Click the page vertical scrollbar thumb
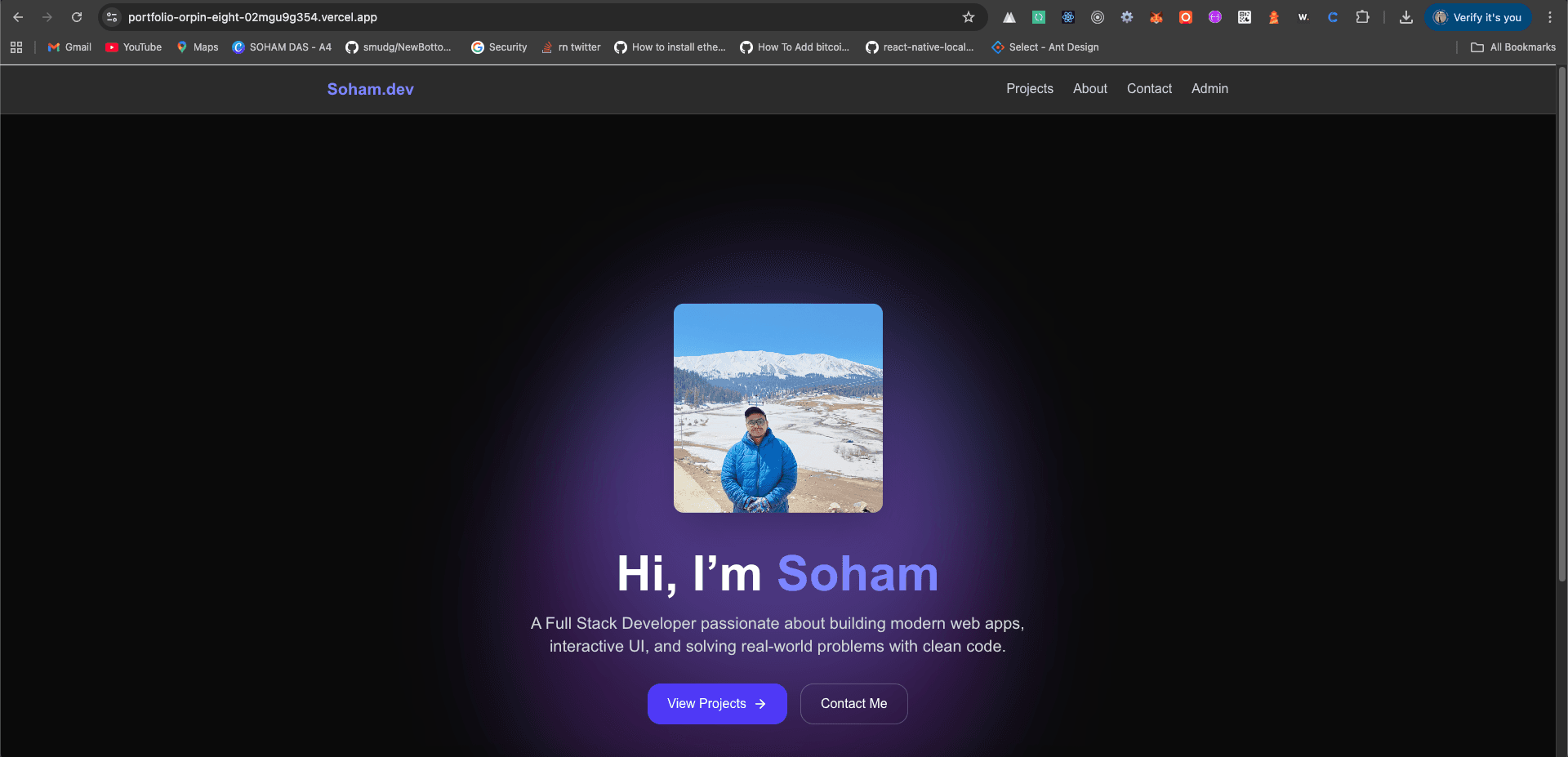1568x757 pixels. click(1562, 323)
